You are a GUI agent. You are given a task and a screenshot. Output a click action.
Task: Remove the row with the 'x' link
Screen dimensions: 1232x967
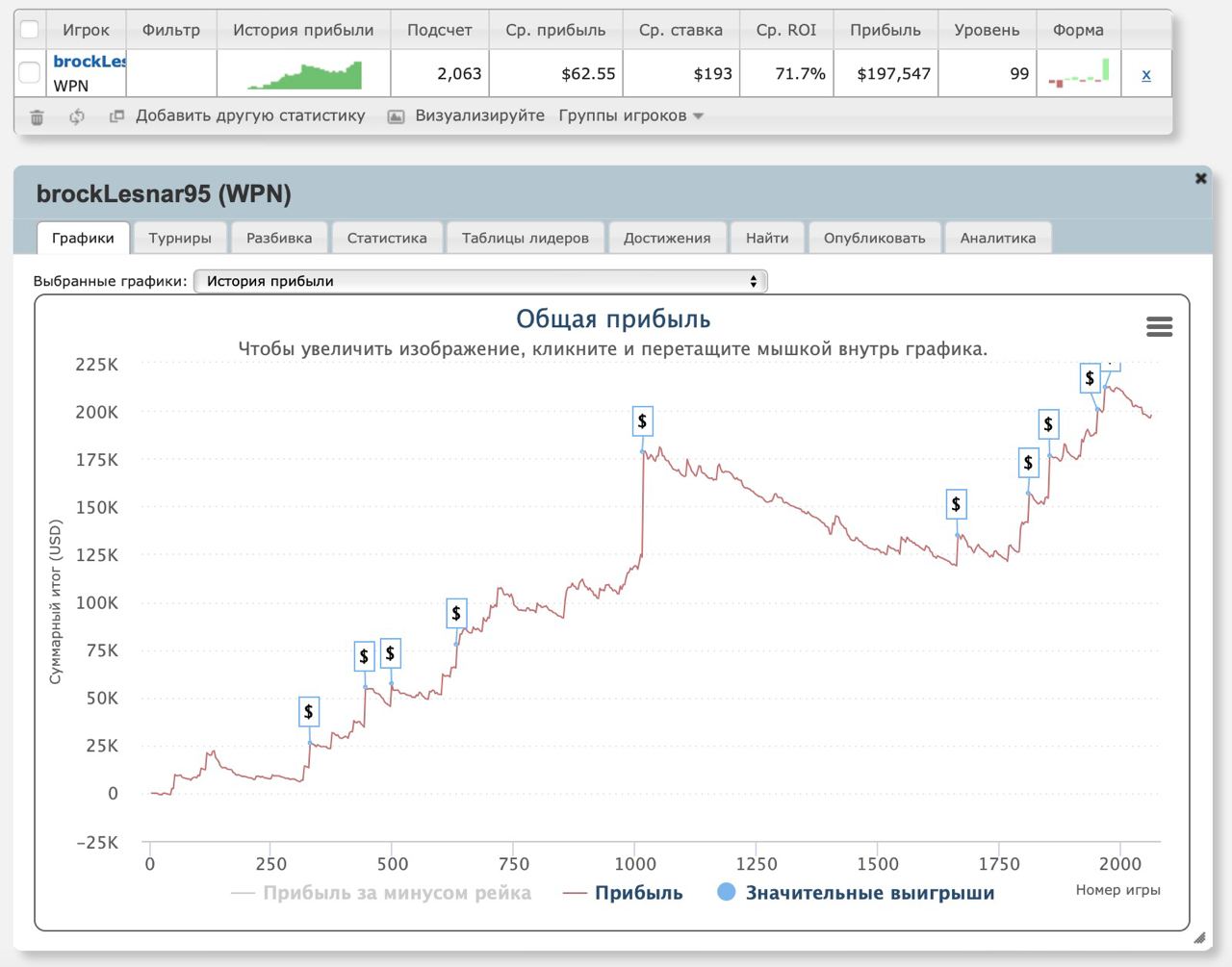tap(1145, 74)
